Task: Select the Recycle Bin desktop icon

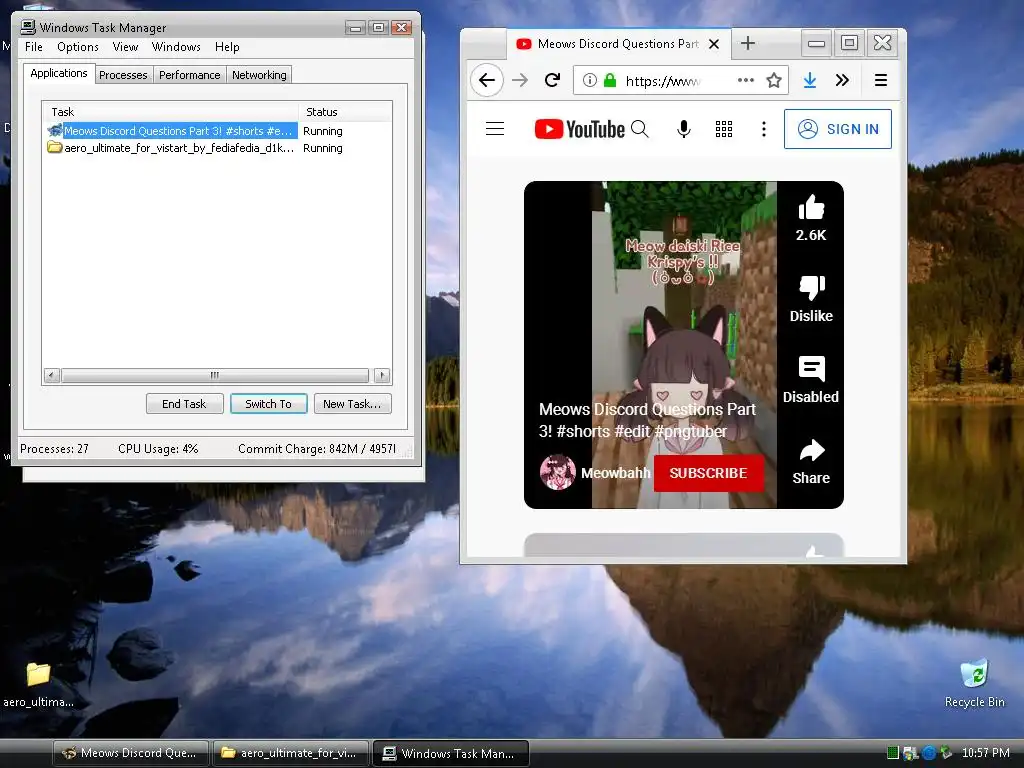Action: [x=974, y=682]
